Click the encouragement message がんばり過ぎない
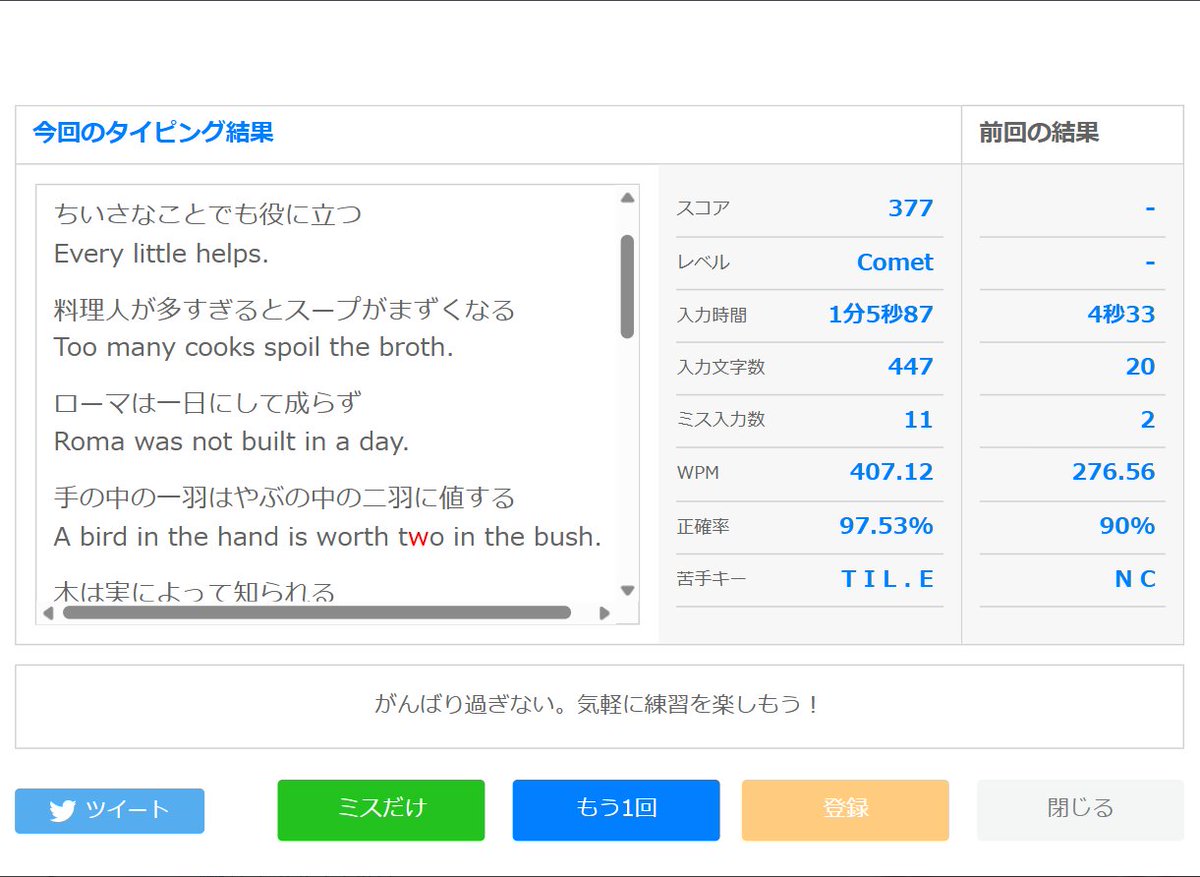 599,704
